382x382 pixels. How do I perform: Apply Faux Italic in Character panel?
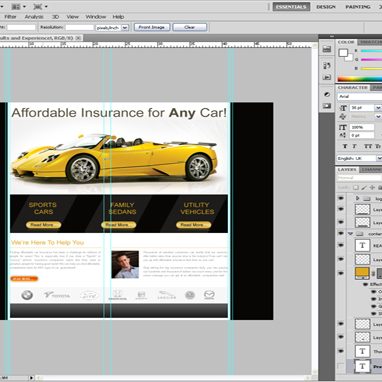(x=354, y=146)
